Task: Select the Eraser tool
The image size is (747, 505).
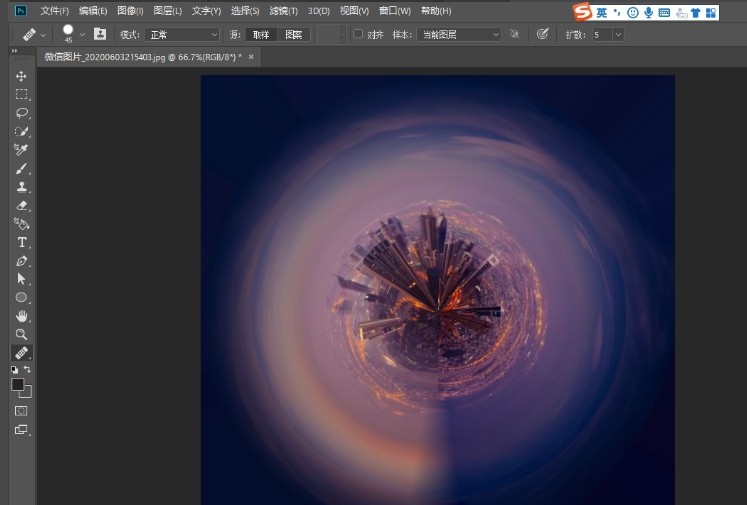Action: 21,206
